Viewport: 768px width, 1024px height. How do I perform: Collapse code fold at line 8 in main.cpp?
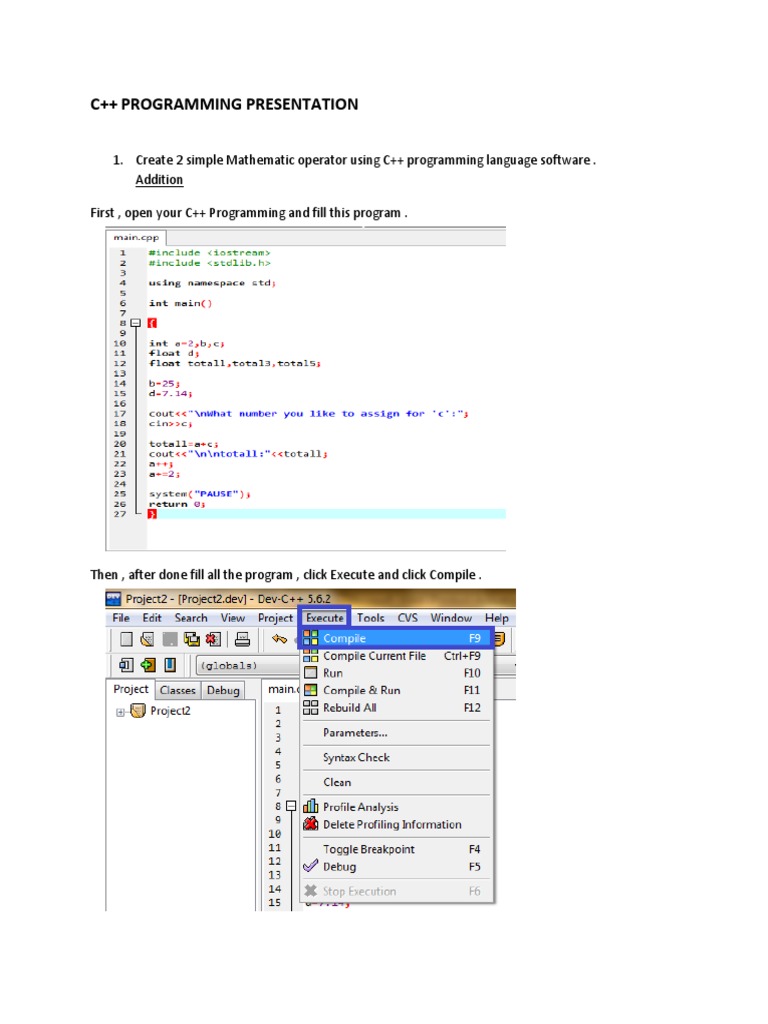point(135,323)
